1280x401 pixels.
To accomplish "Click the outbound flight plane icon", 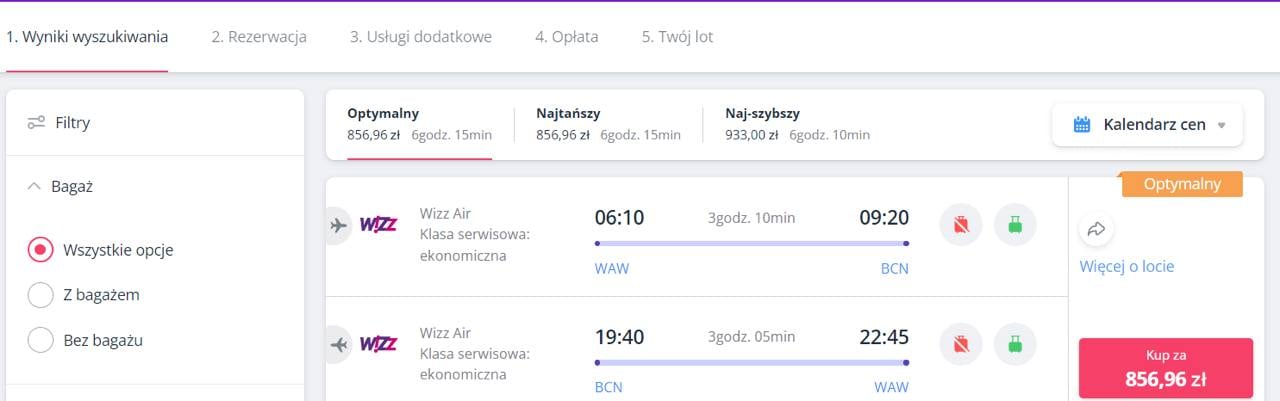I will tap(339, 225).
